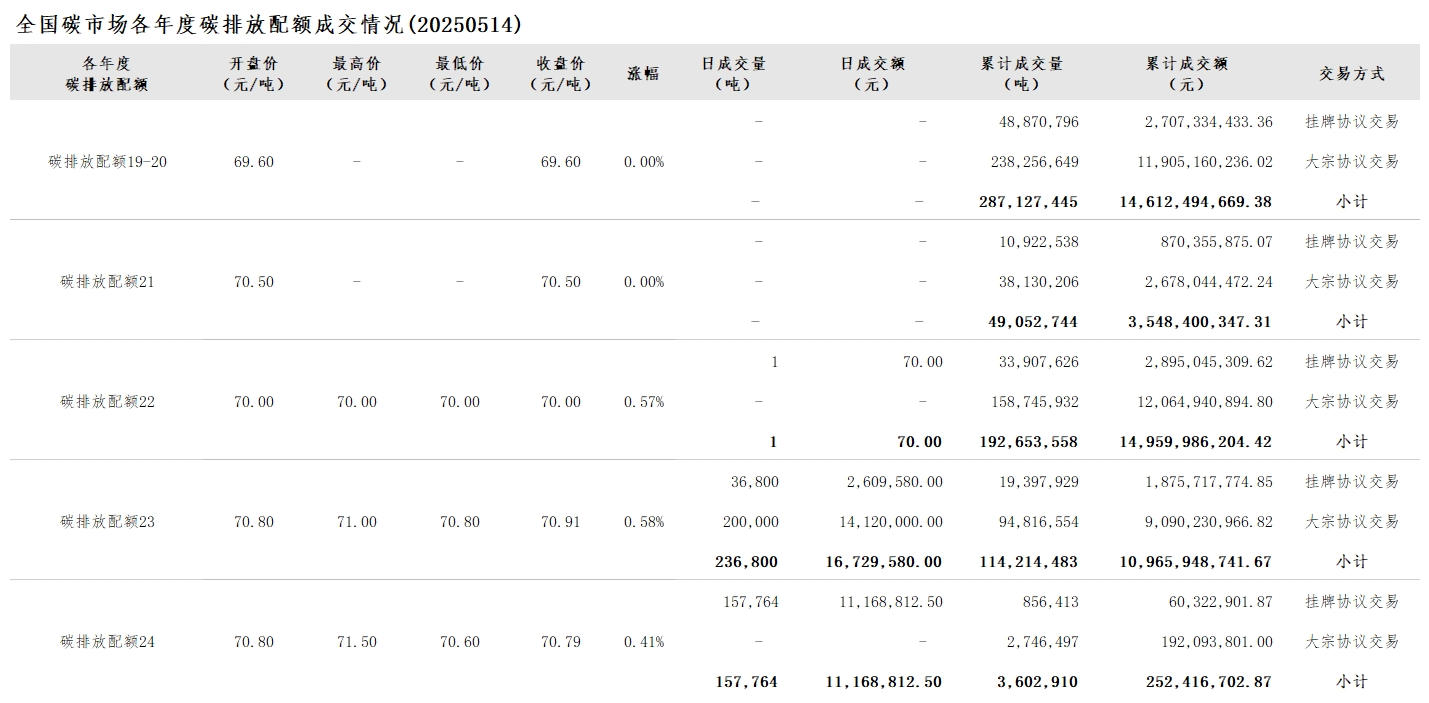
Task: Click the 碳排放配额24 row label
Action: point(108,642)
